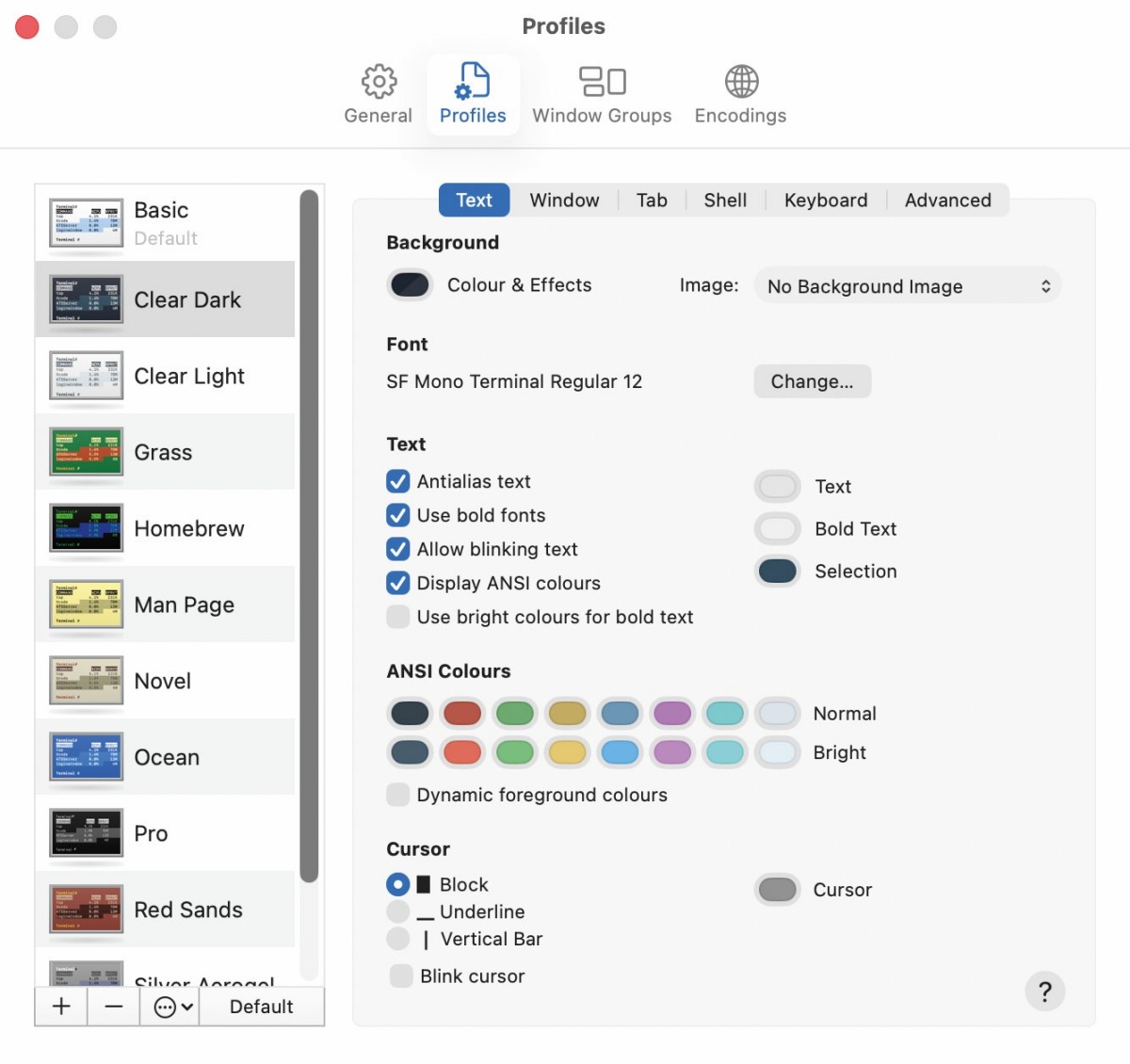Edit the Bright red ANSI colour
1130x1064 pixels.
coord(462,751)
